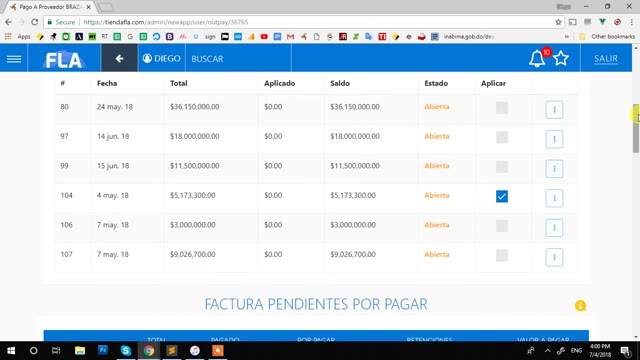The image size is (640, 360).
Task: Click the back arrow in header
Action: [x=119, y=59]
